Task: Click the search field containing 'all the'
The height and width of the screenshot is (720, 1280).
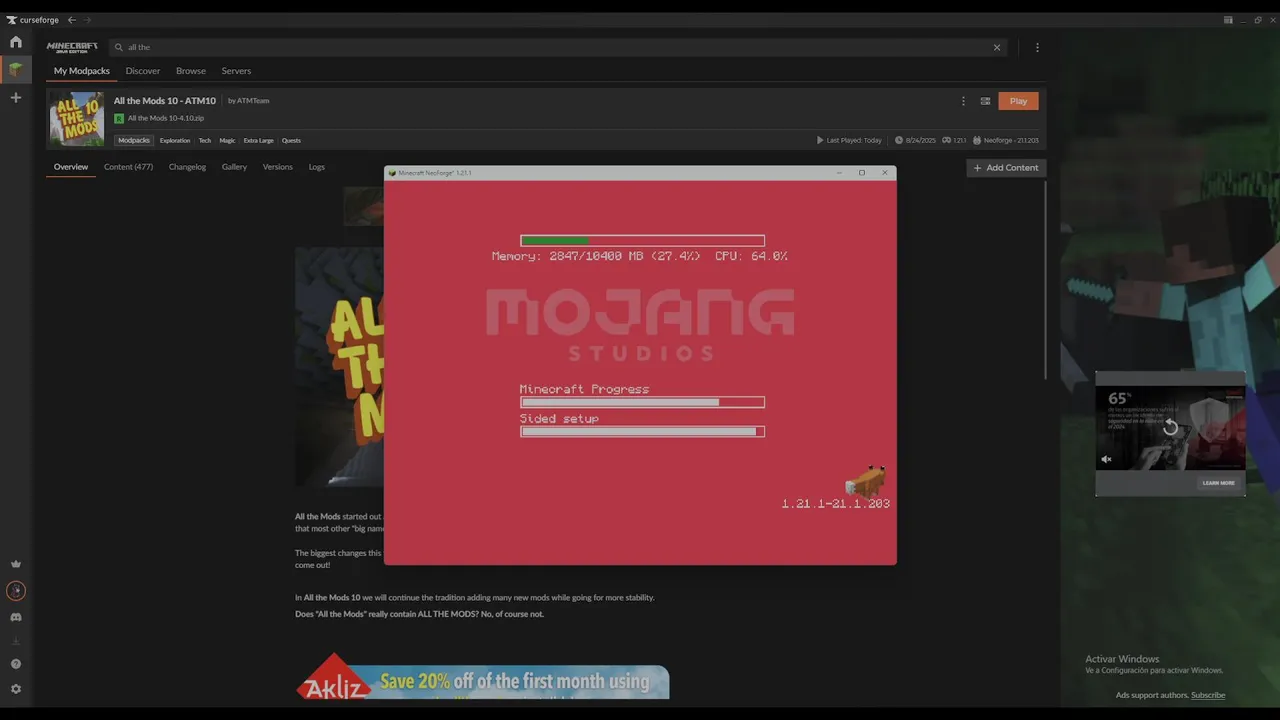Action: pyautogui.click(x=556, y=47)
